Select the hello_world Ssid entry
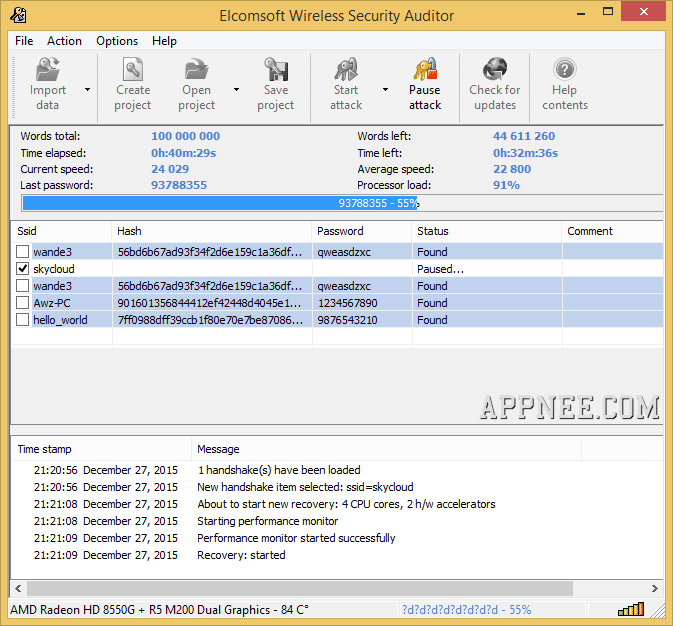 (x=60, y=320)
